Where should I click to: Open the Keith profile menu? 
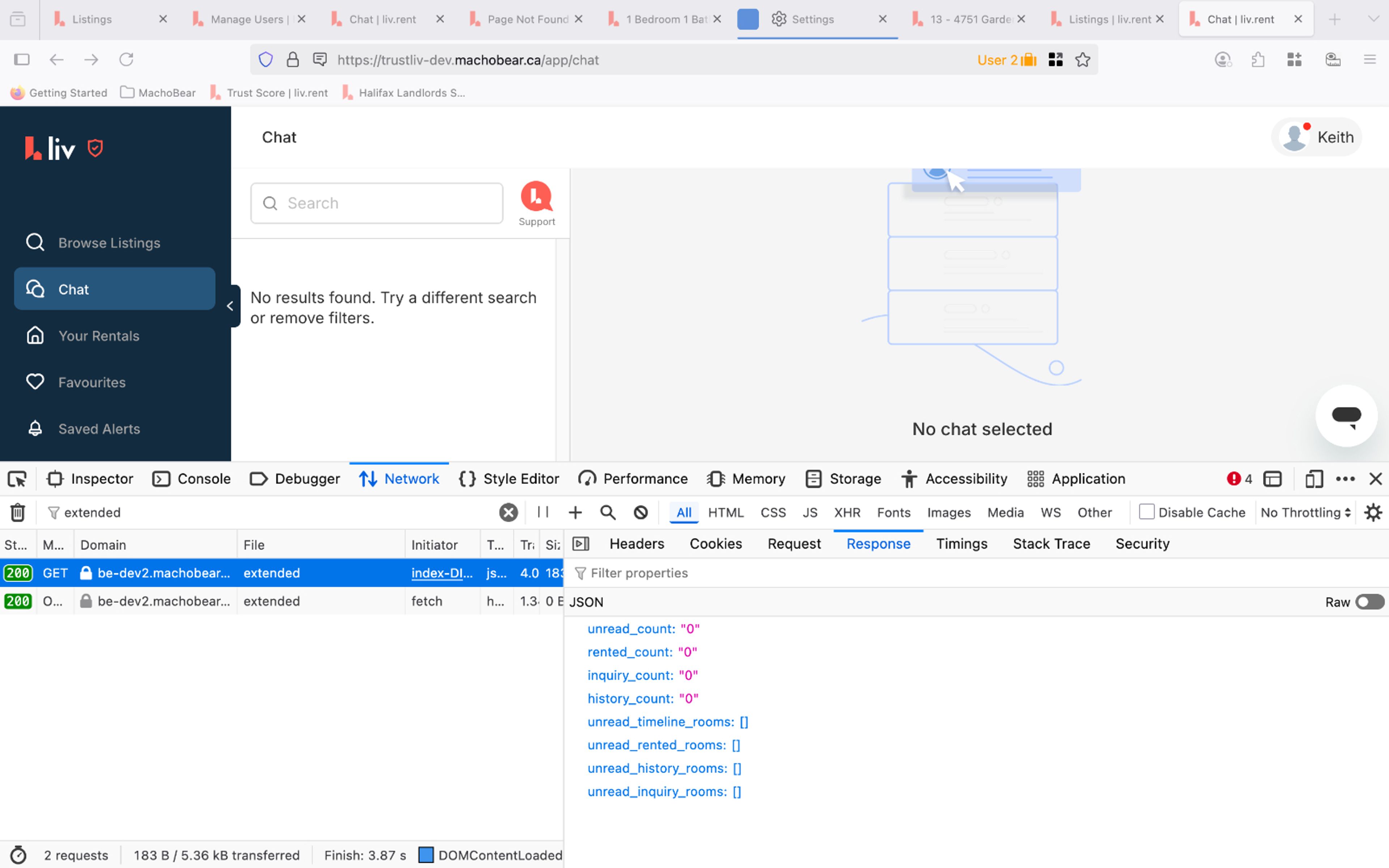(1317, 137)
